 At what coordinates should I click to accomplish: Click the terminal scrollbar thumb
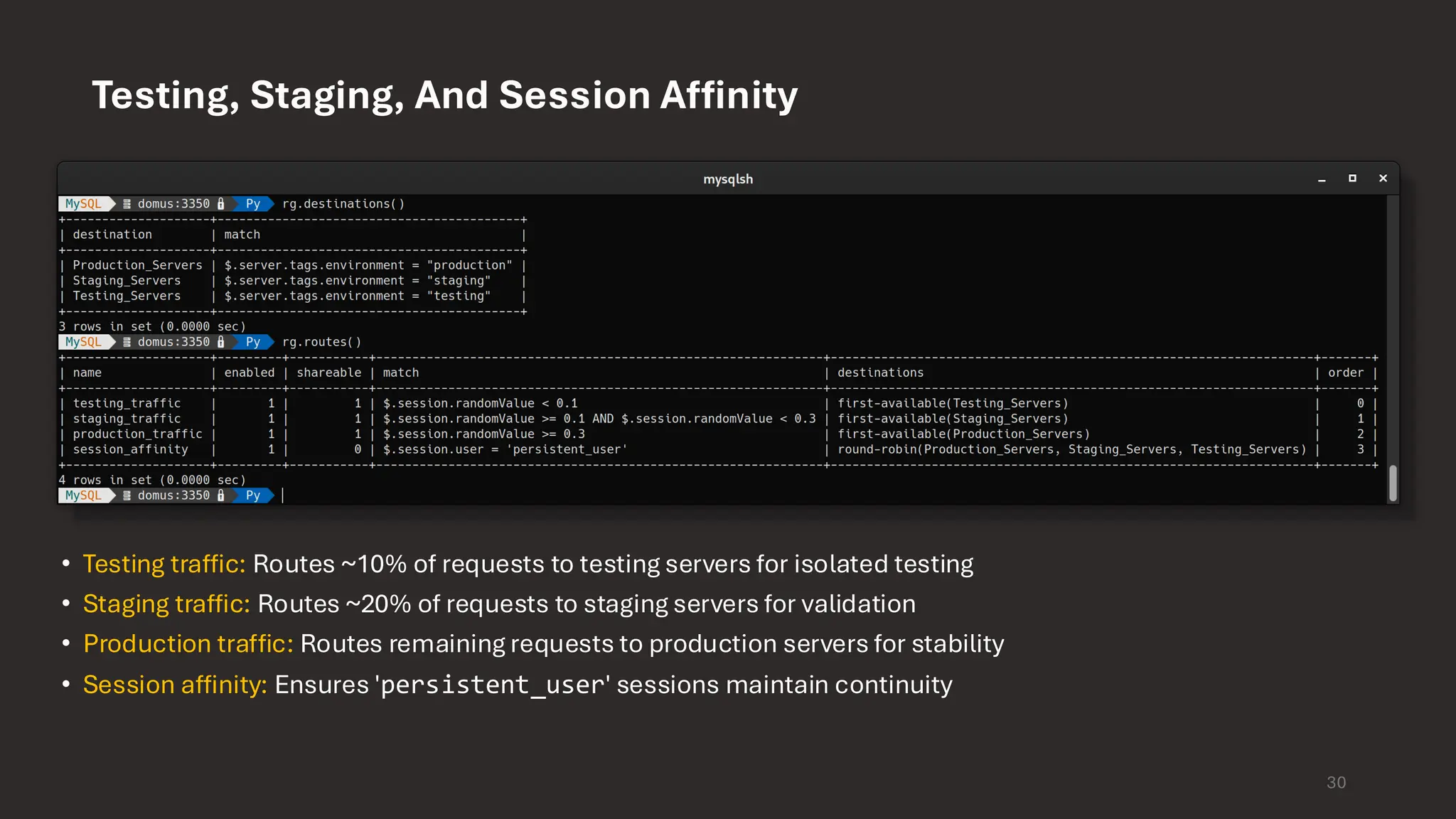(x=1392, y=483)
